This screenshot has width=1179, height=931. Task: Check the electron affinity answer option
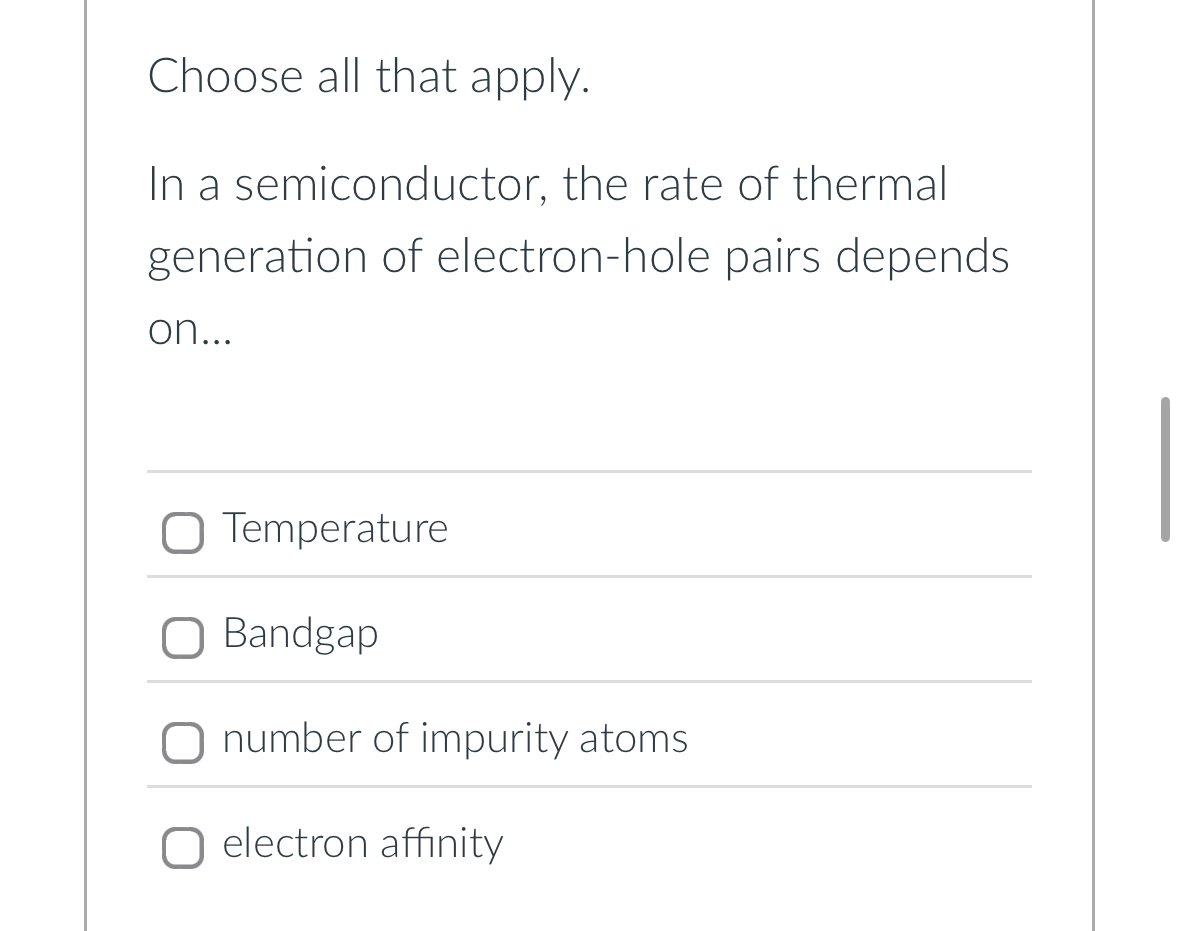pos(183,847)
